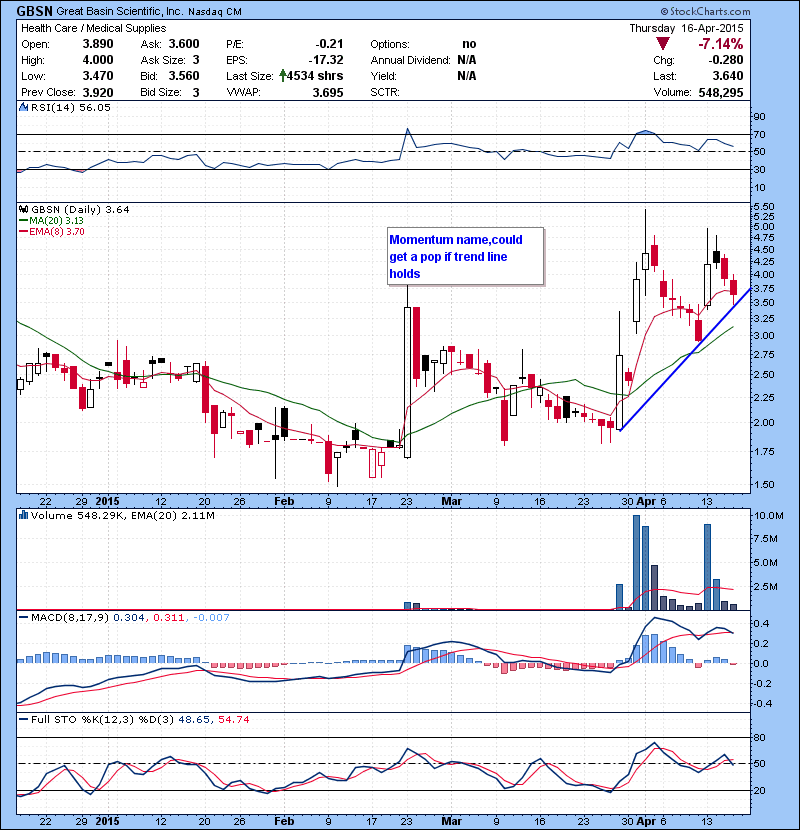Click the Feb label on price chart axis
This screenshot has height=830, width=800.
click(284, 501)
